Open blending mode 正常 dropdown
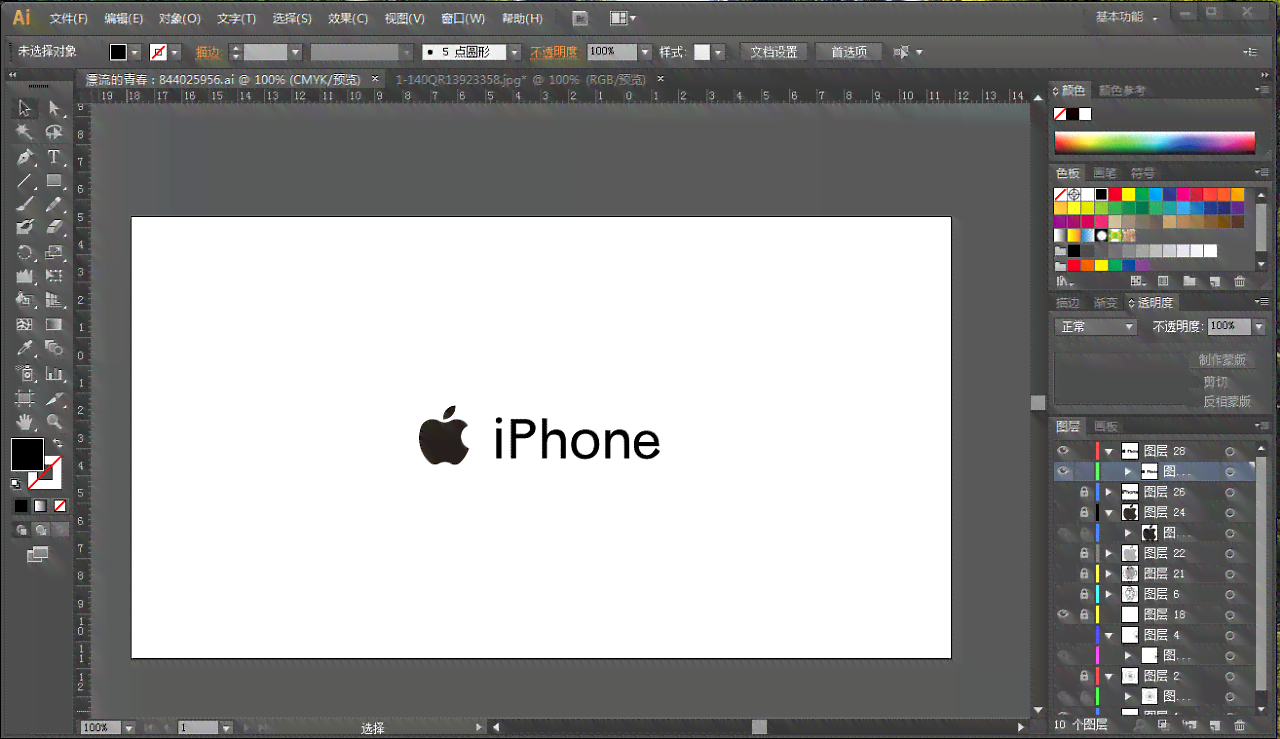Screen dimensions: 1280x739 [1097, 327]
